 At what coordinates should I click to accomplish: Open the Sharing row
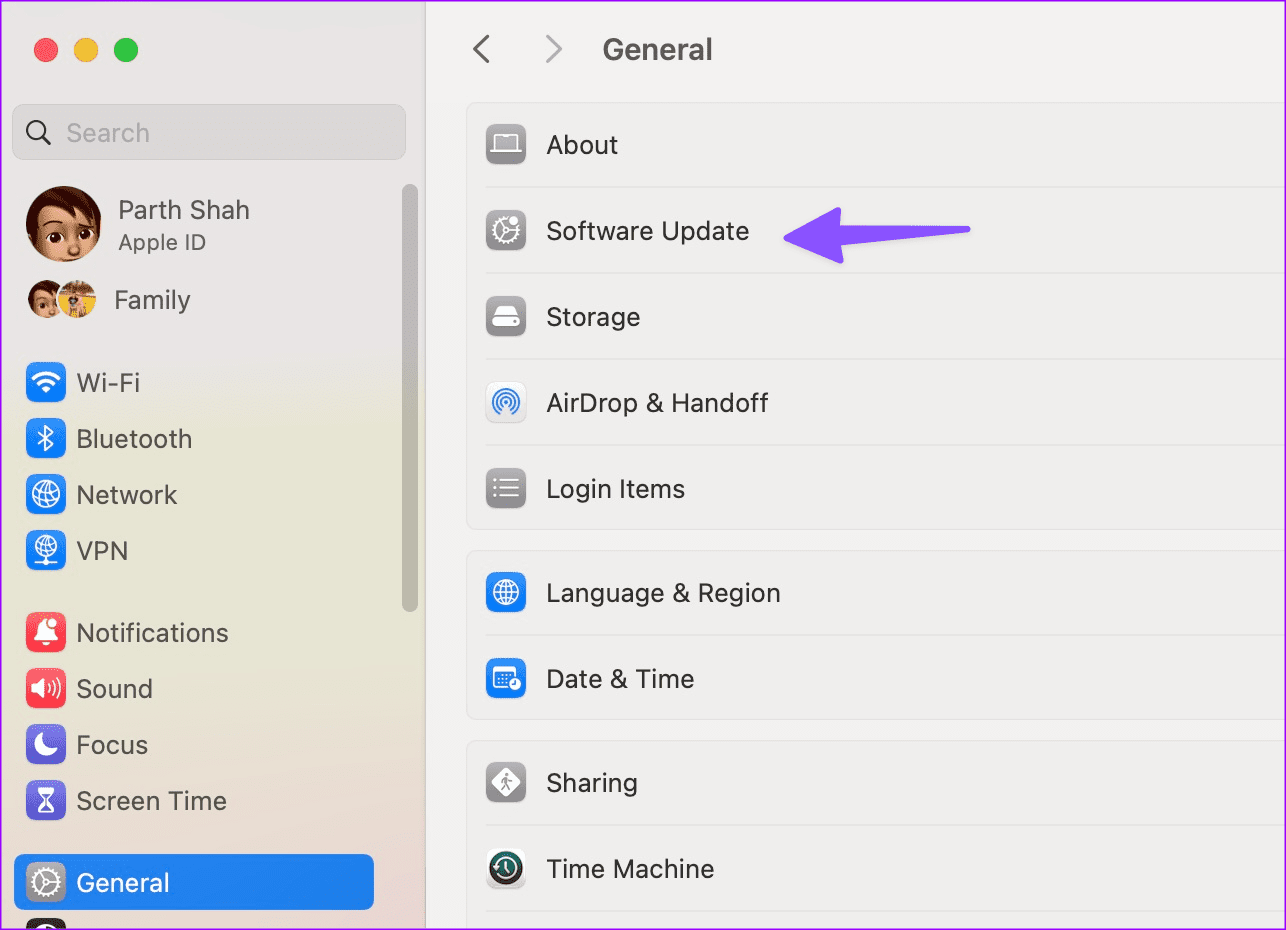click(x=876, y=783)
